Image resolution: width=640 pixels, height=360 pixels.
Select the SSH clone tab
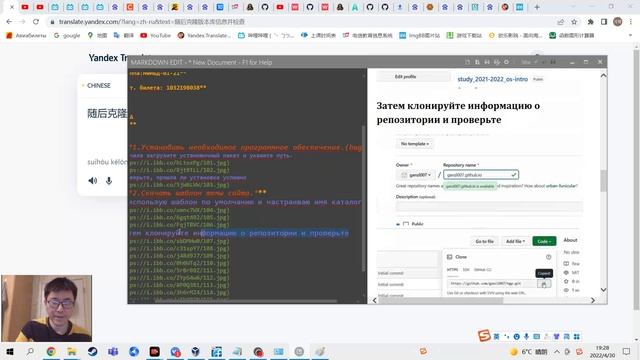[x=466, y=269]
